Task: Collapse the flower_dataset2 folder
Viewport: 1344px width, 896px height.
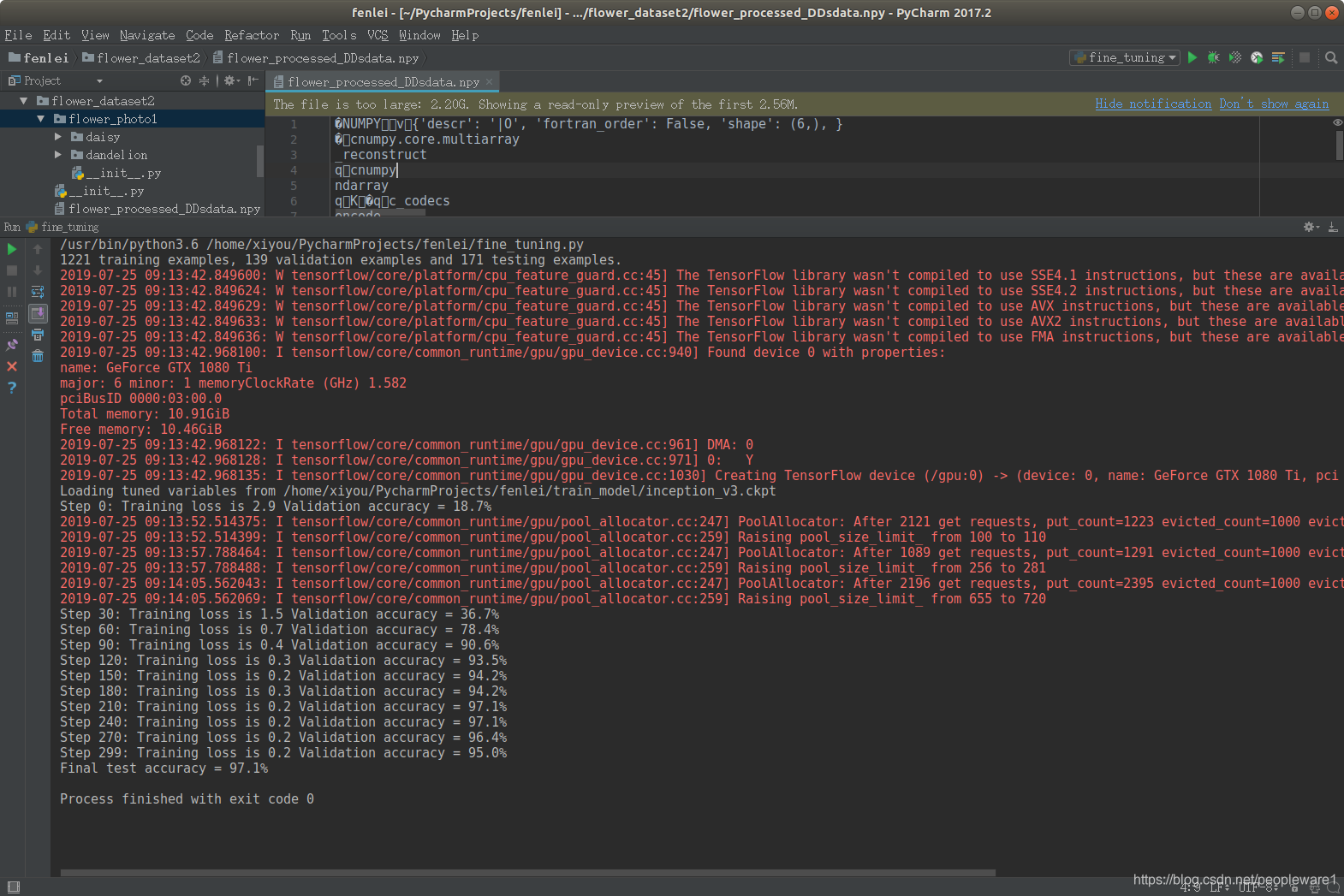Action: click(23, 101)
